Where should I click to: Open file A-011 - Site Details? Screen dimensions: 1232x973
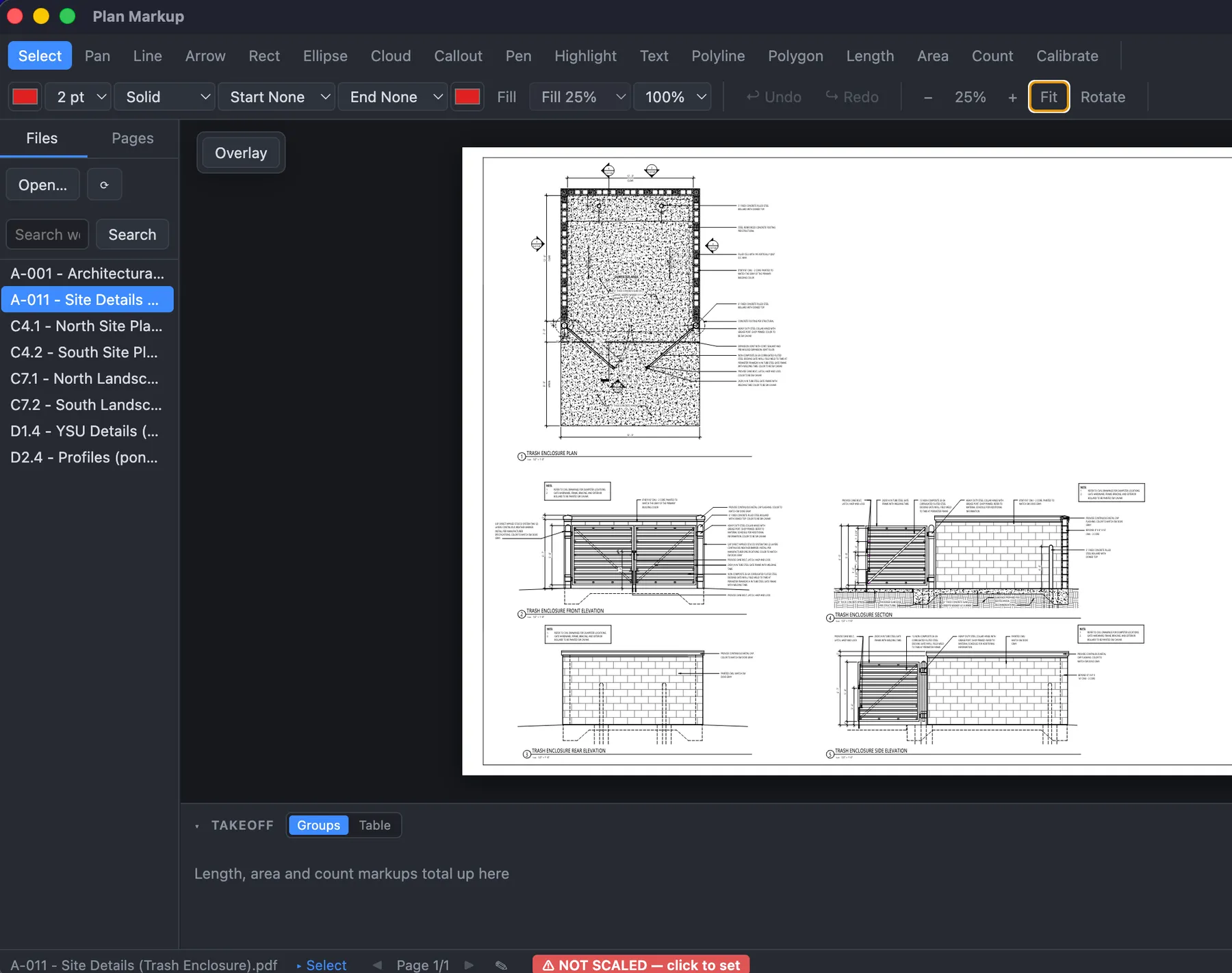(x=87, y=300)
